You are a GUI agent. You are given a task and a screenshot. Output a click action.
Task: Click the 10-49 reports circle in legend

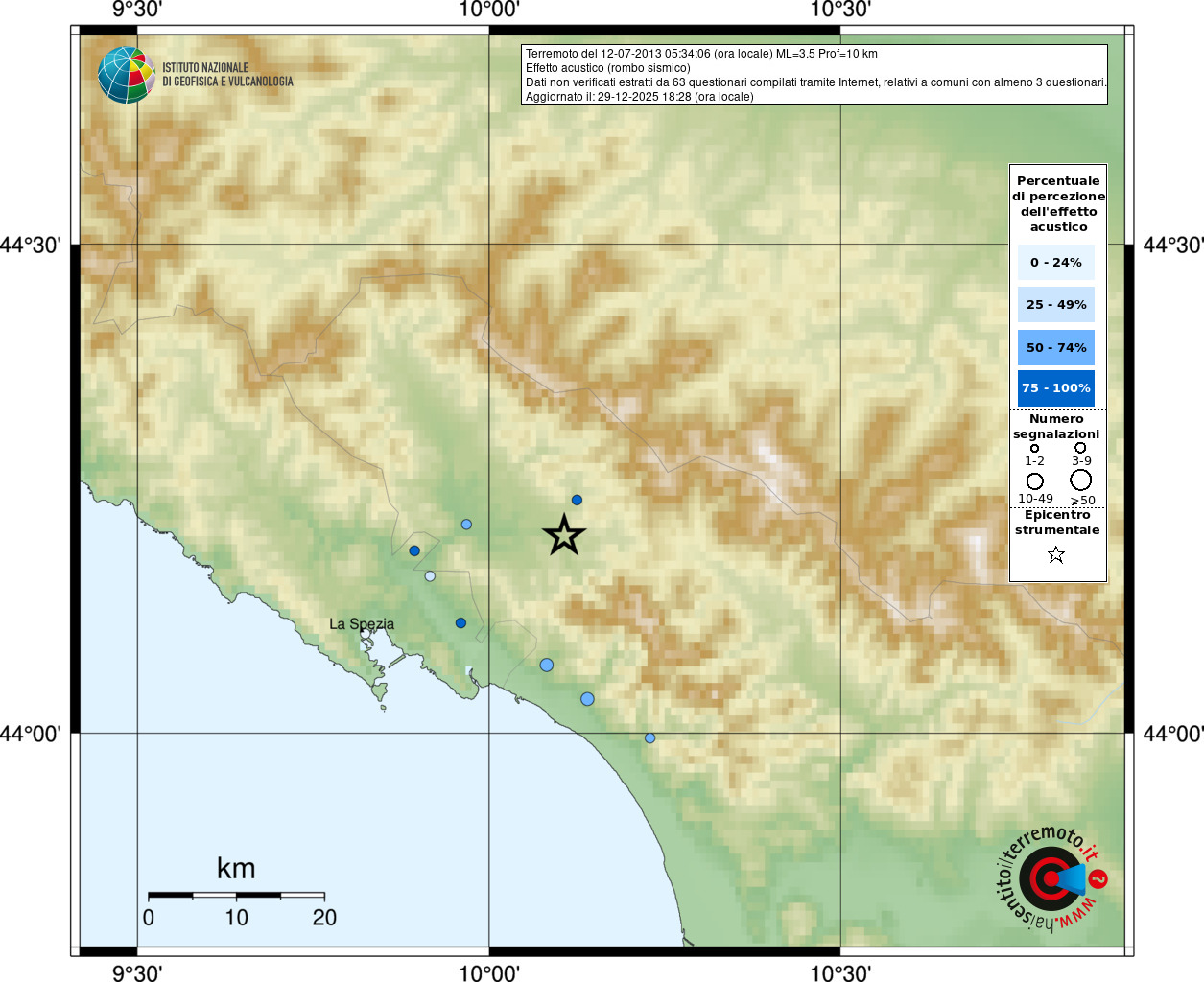click(1034, 480)
